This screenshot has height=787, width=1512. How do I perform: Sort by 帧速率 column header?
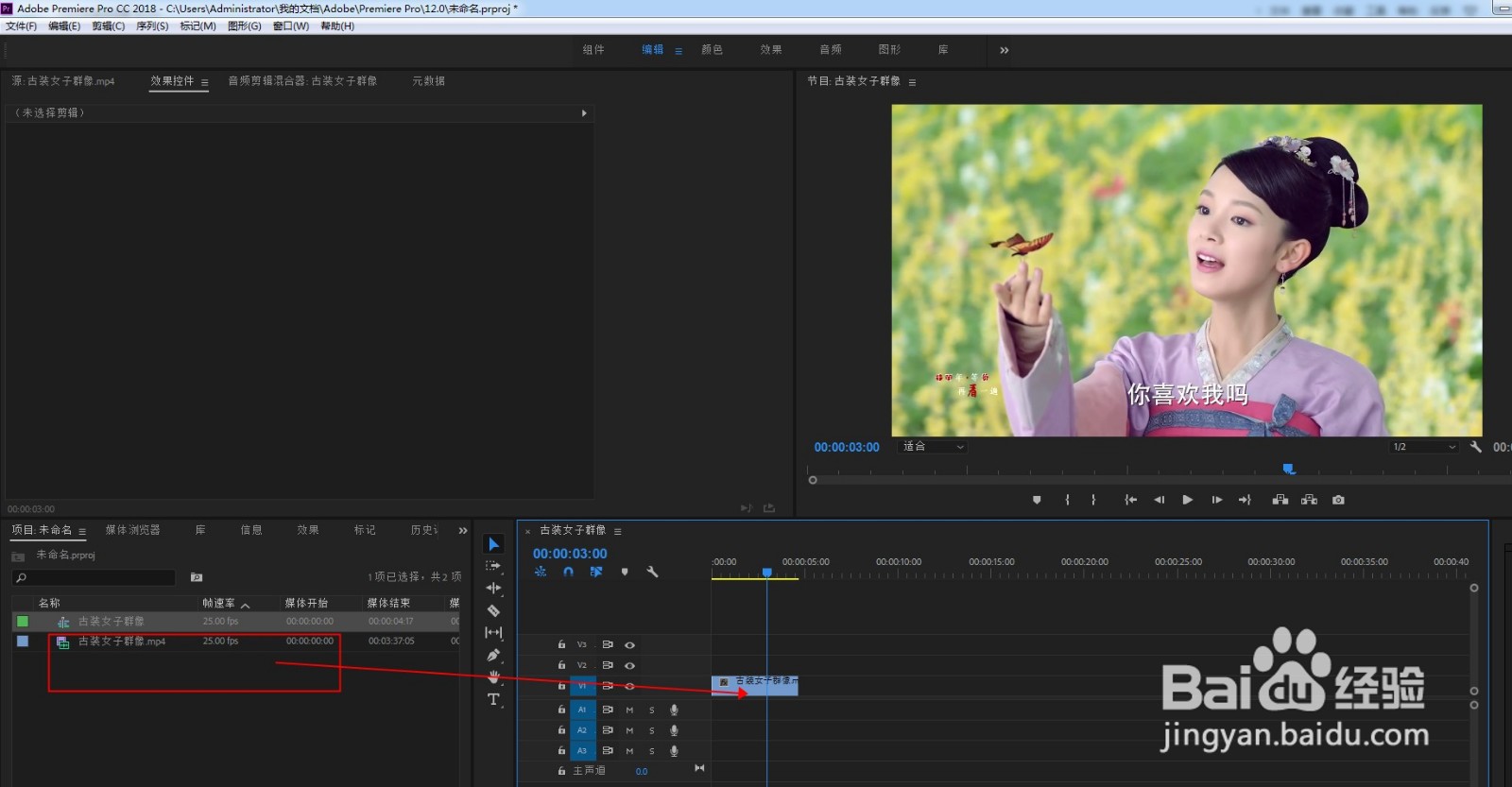[x=218, y=603]
